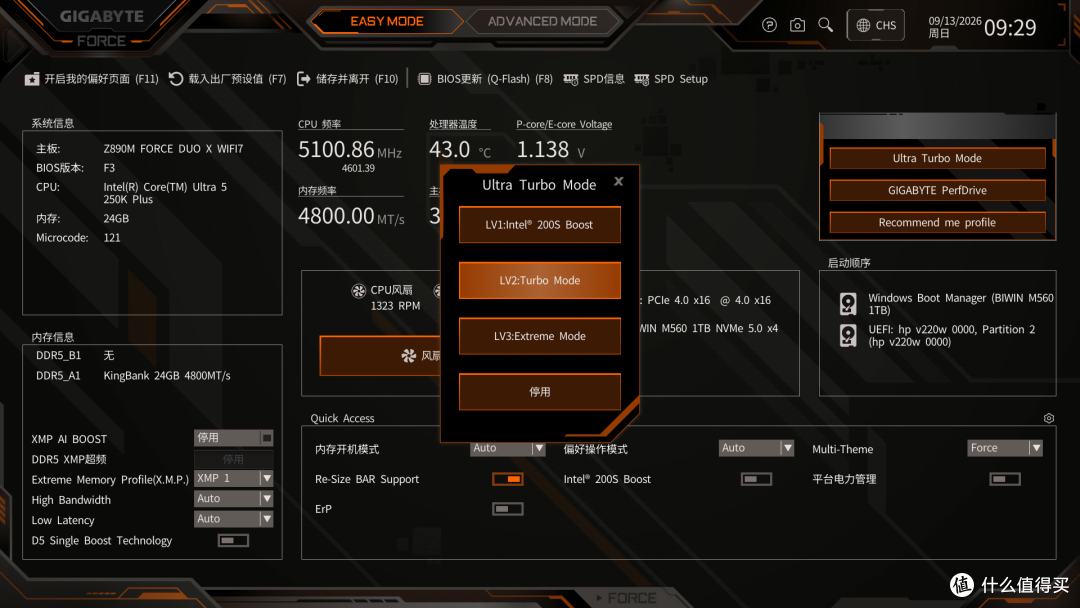Screen dimensions: 1080x608
Task: Open the Low Latency Auto dropdown
Action: 233,519
